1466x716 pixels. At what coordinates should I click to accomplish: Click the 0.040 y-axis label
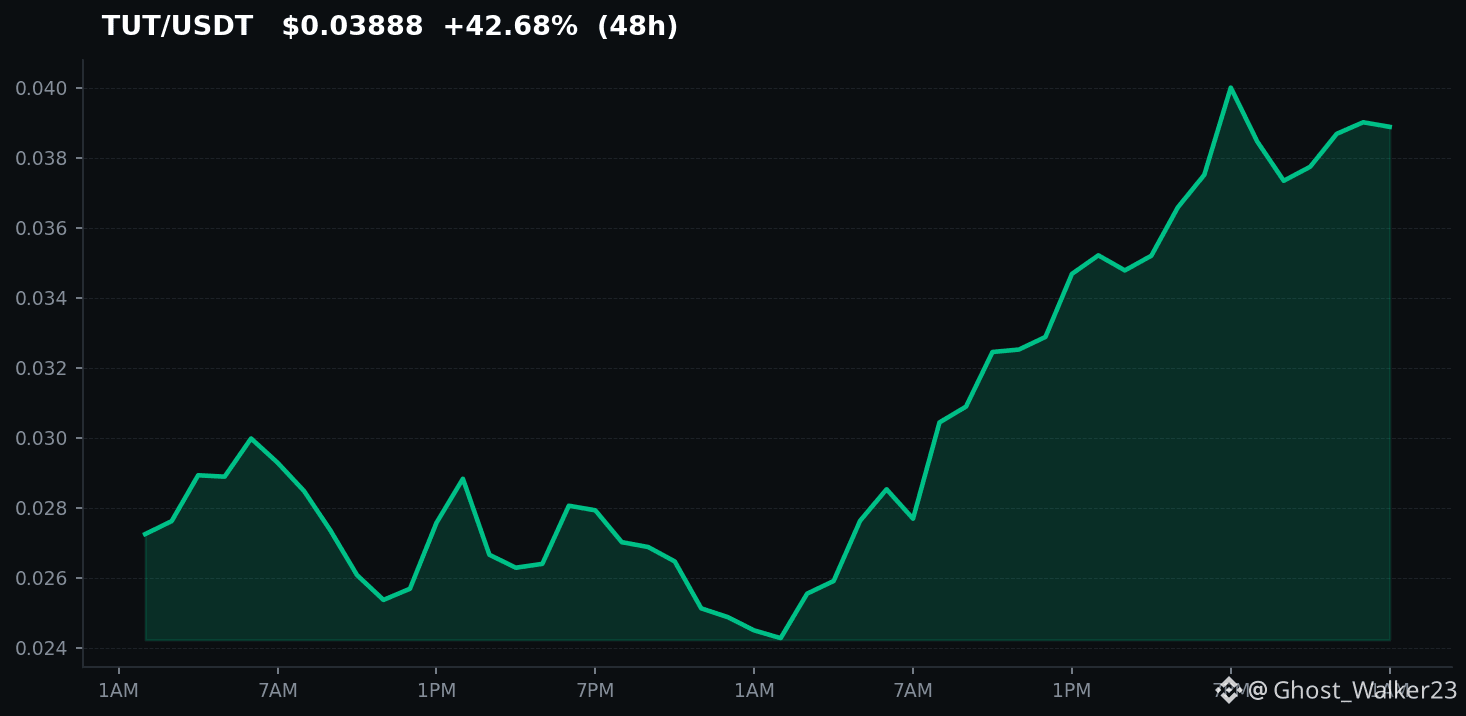point(41,89)
